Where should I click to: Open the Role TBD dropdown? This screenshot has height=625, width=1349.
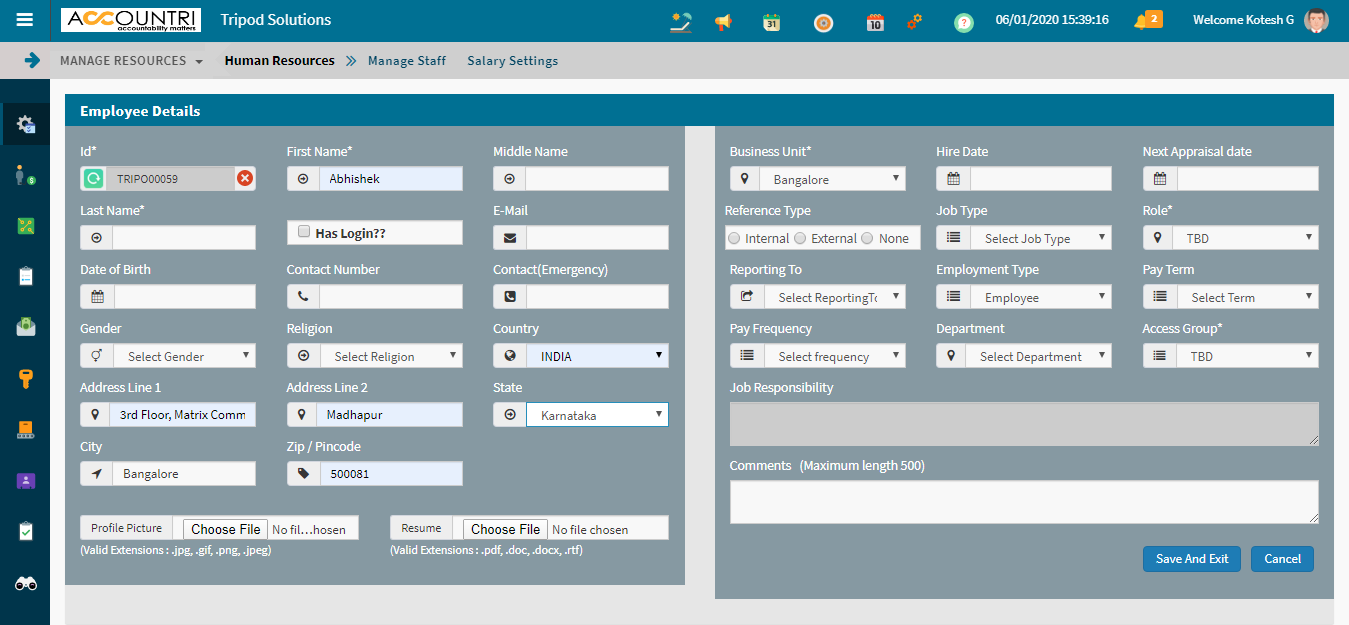point(1246,238)
